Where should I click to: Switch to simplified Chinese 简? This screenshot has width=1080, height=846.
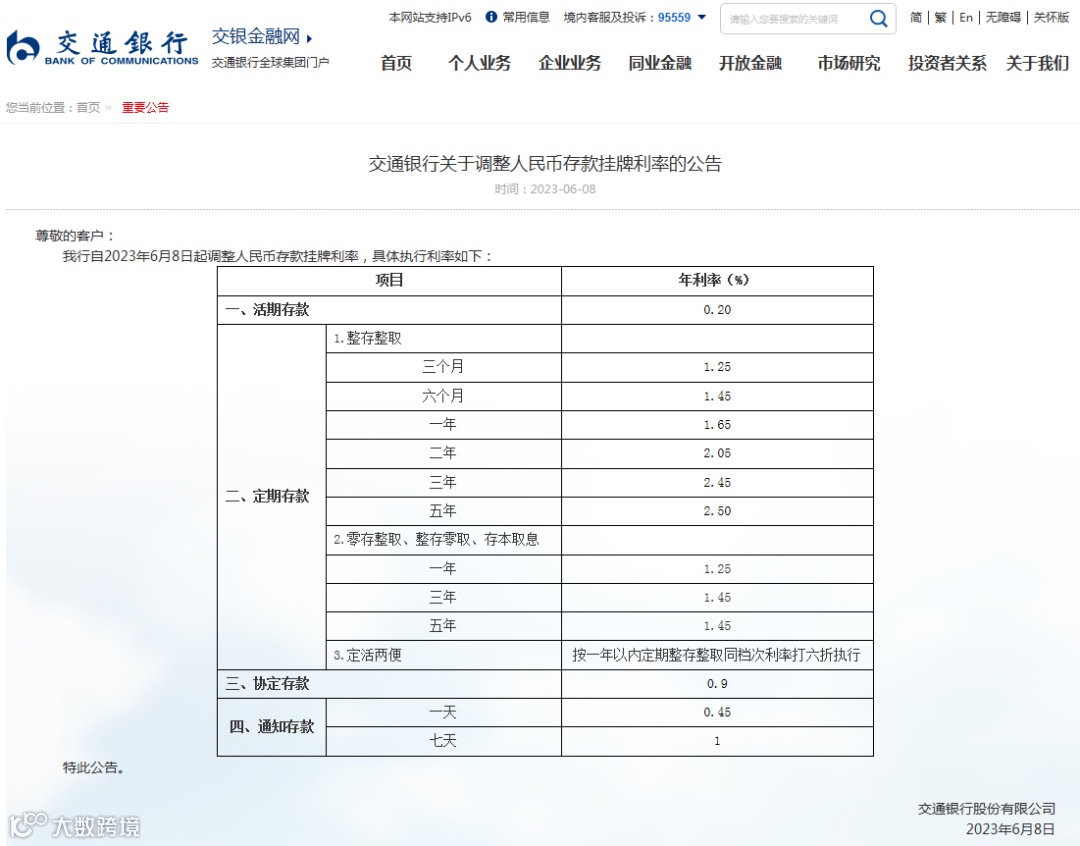coord(916,17)
